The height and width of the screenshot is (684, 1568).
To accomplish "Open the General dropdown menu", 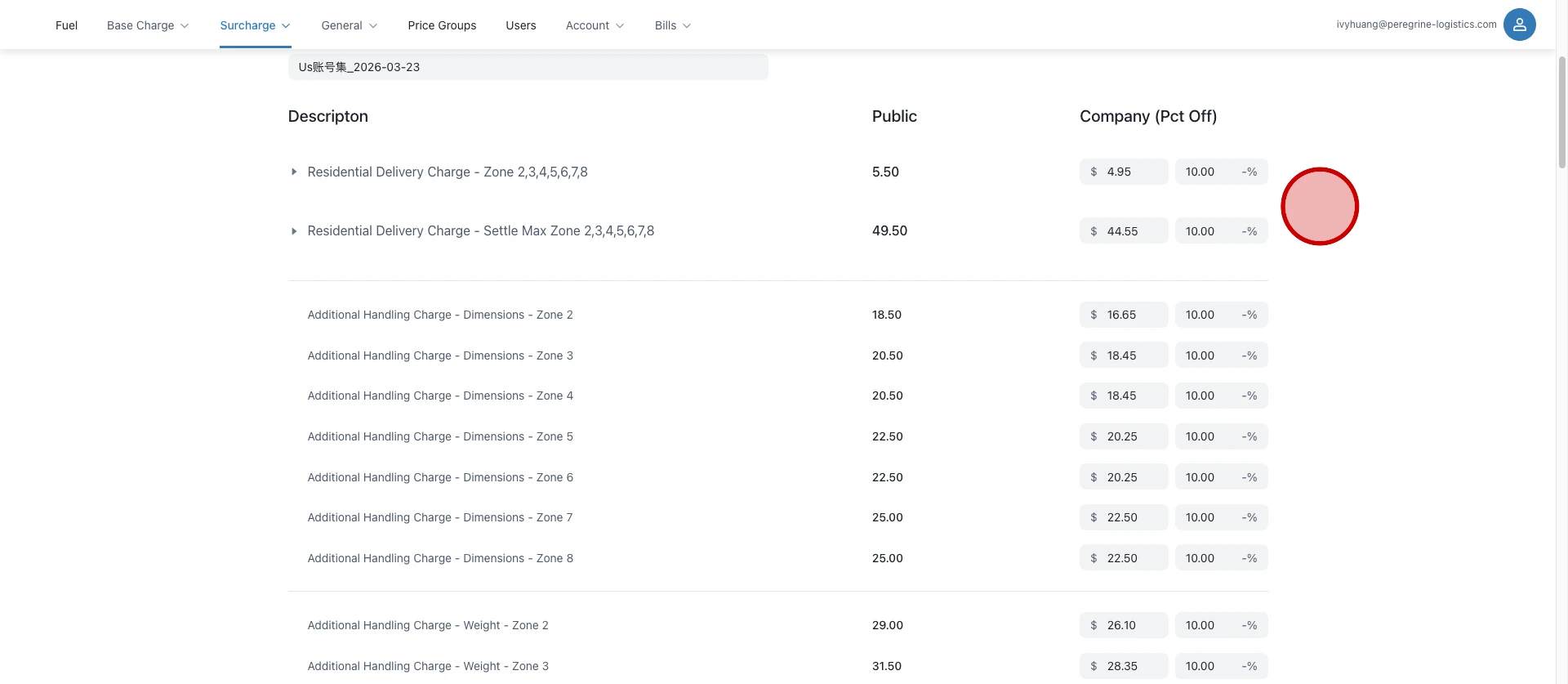I will click(349, 25).
